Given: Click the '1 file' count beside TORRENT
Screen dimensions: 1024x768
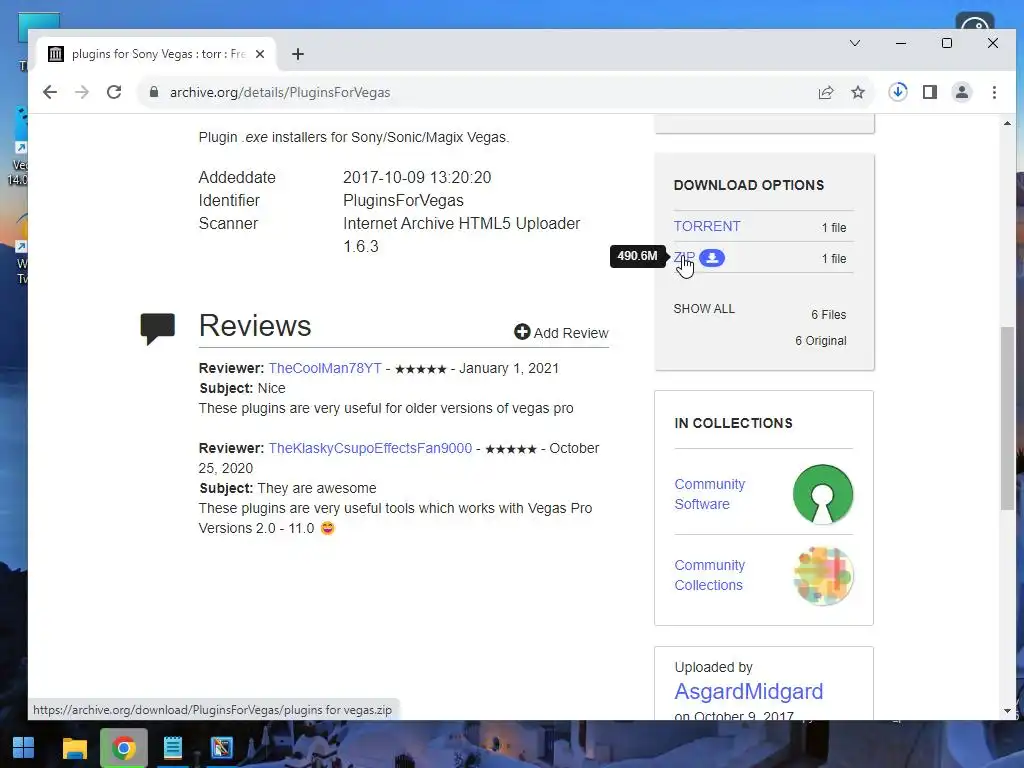Looking at the screenshot, I should (834, 227).
